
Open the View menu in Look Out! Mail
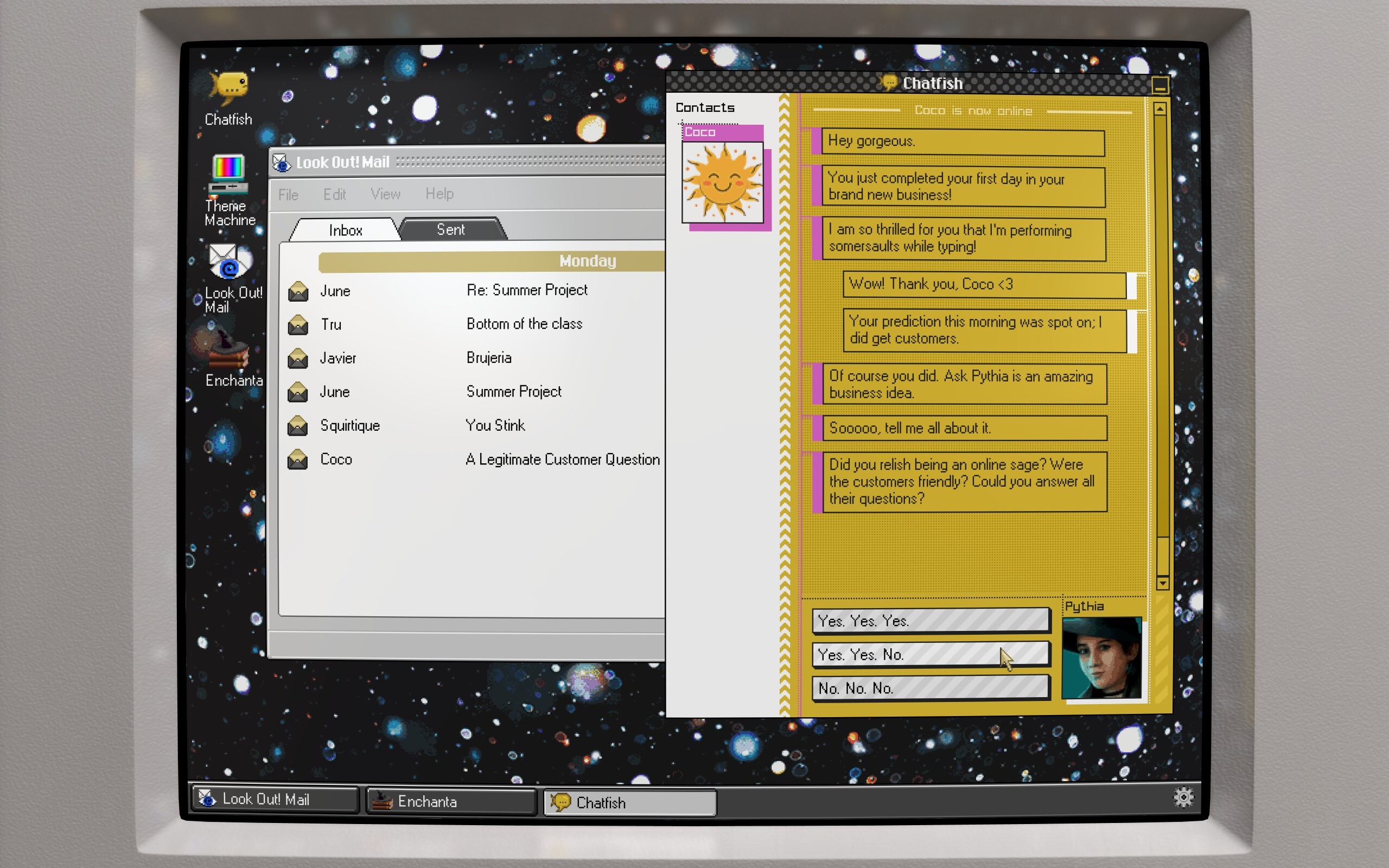(x=385, y=194)
